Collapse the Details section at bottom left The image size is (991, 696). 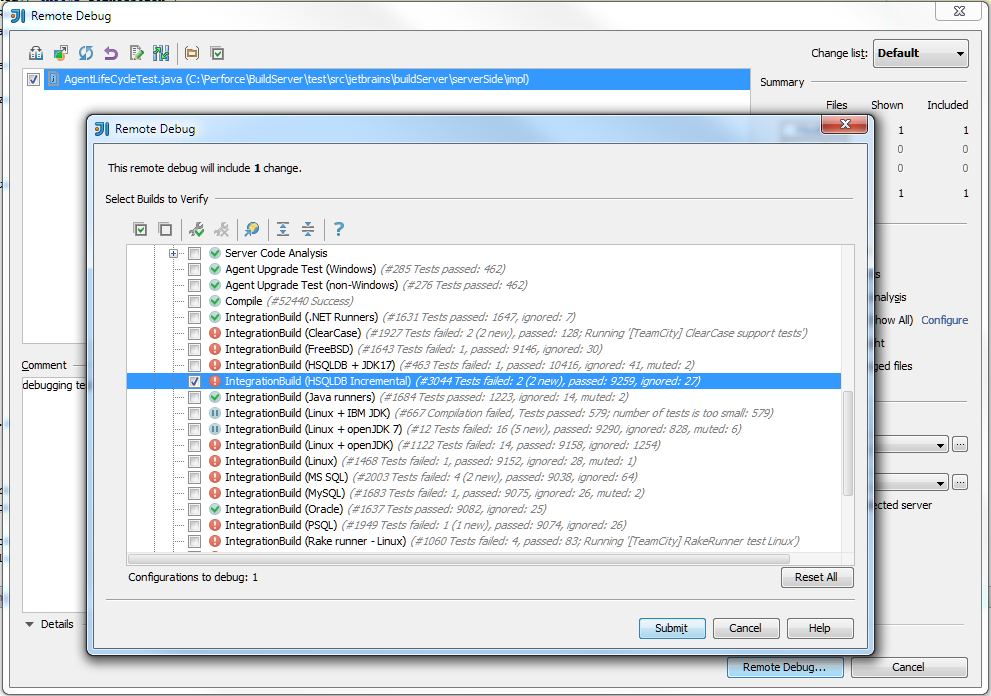(31, 624)
